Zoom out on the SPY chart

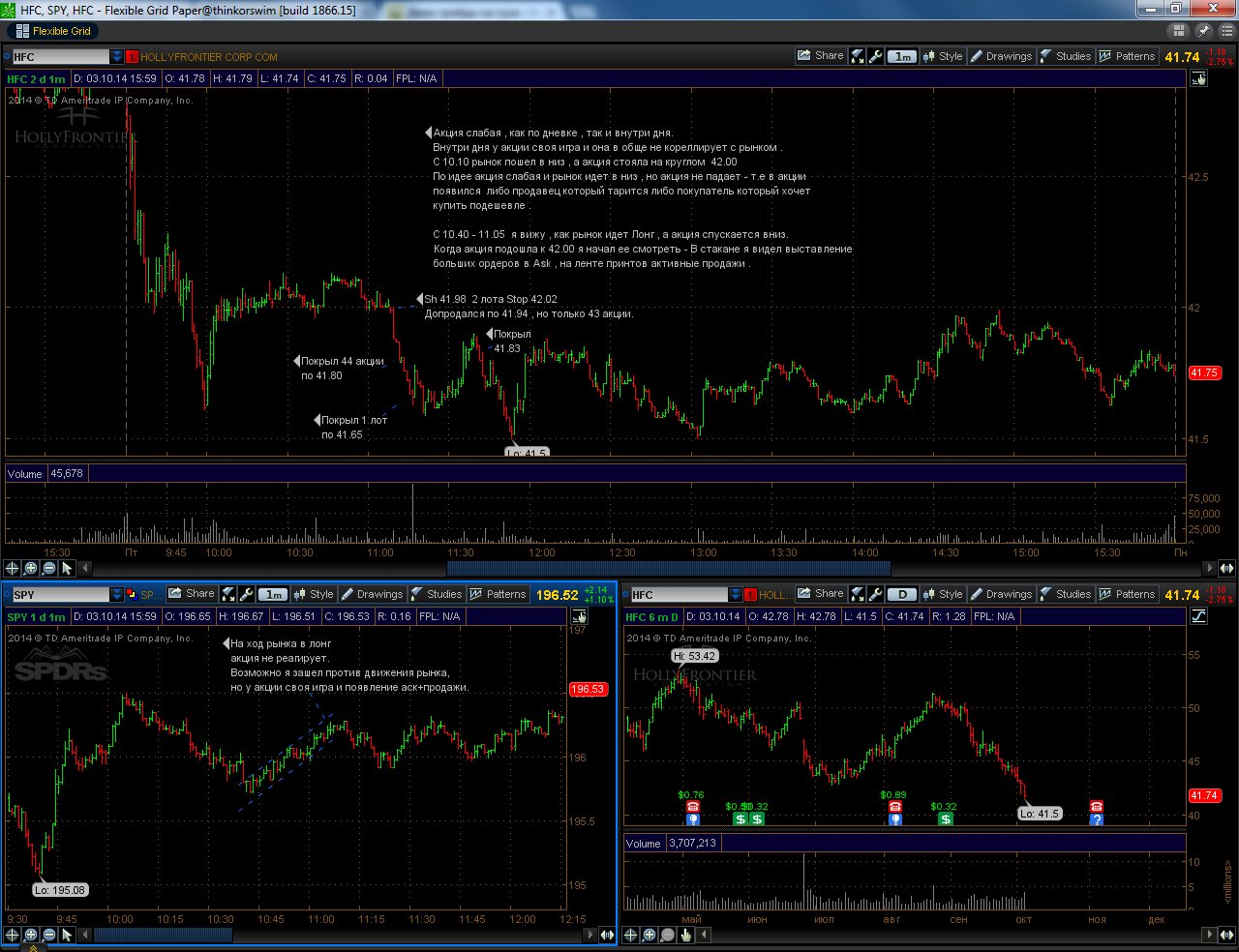[x=48, y=935]
